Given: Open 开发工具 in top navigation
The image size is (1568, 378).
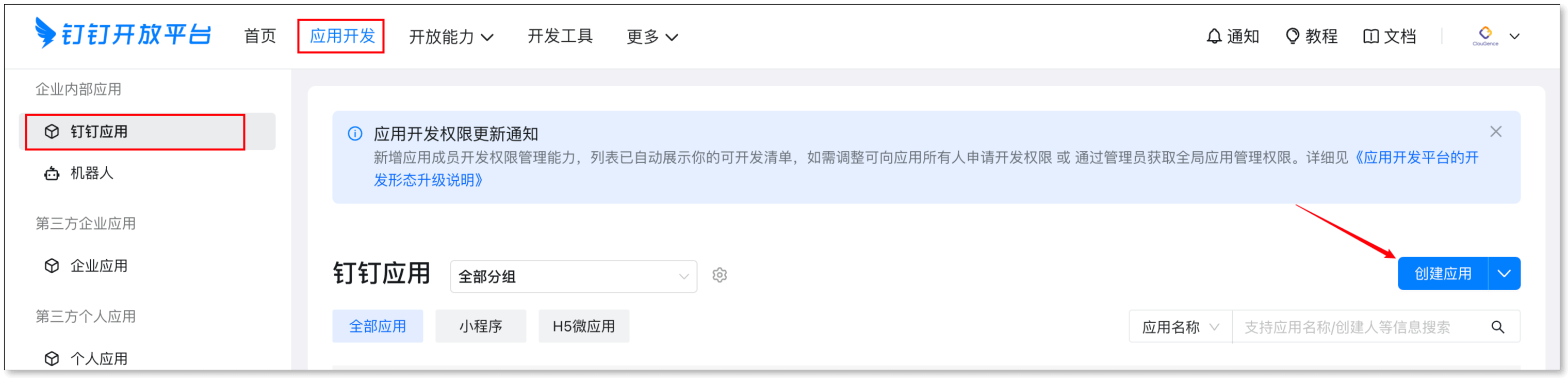Looking at the screenshot, I should pyautogui.click(x=560, y=37).
